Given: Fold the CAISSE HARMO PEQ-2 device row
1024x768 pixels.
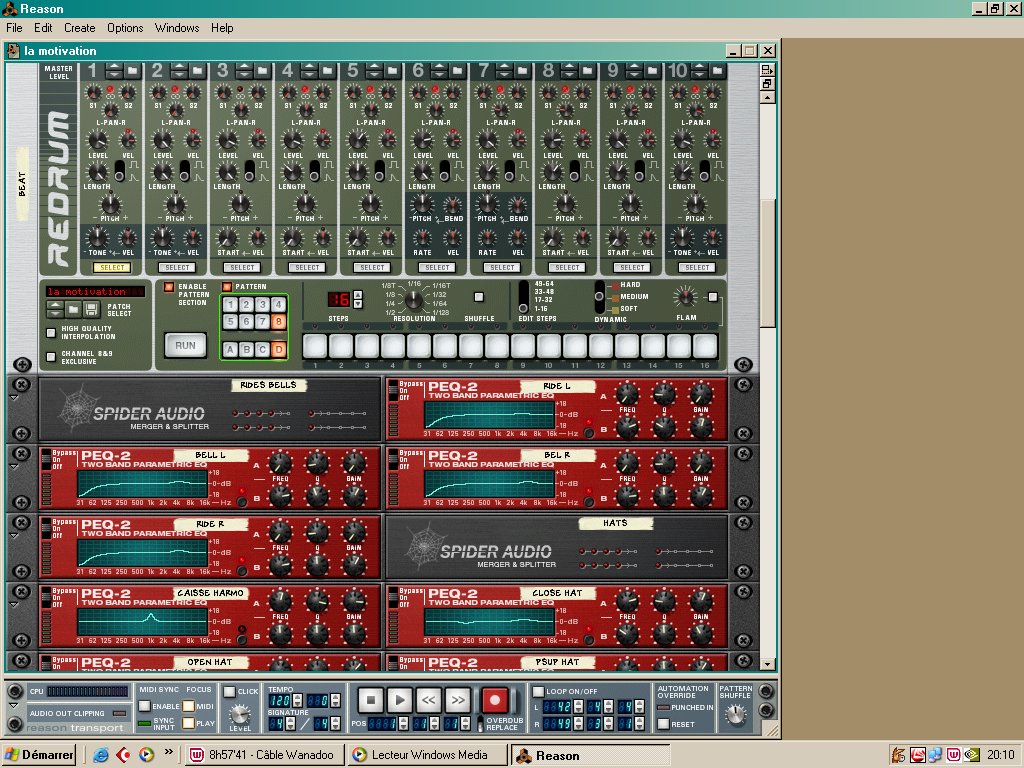Looking at the screenshot, I should (14, 605).
